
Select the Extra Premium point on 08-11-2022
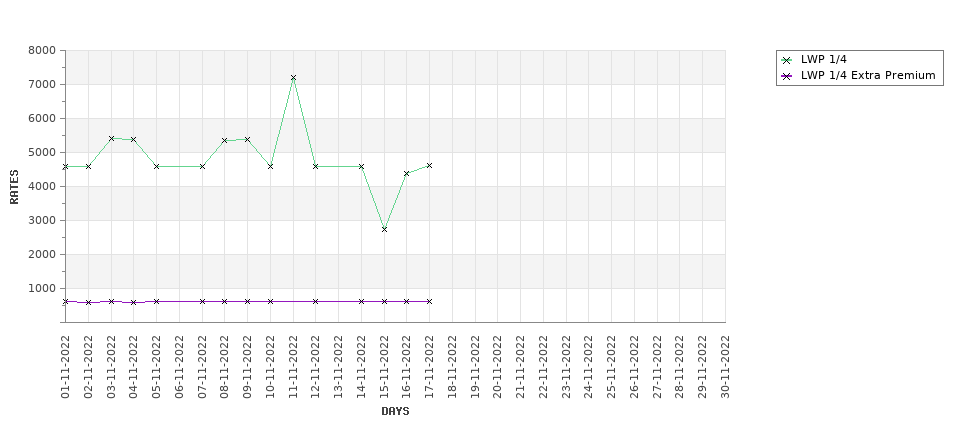tap(224, 302)
